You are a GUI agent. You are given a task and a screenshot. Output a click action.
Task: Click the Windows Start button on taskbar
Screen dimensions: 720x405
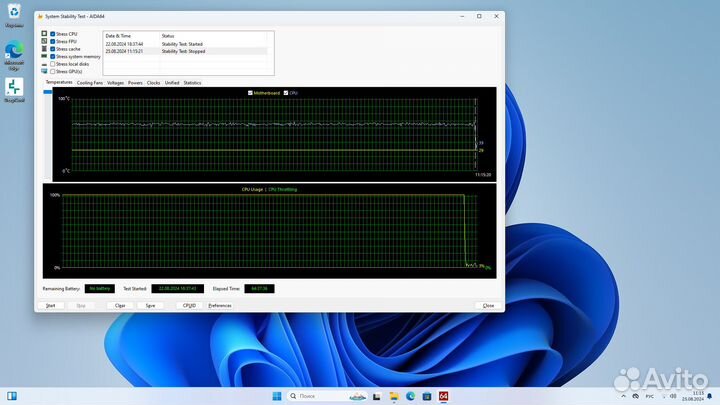pyautogui.click(x=277, y=397)
